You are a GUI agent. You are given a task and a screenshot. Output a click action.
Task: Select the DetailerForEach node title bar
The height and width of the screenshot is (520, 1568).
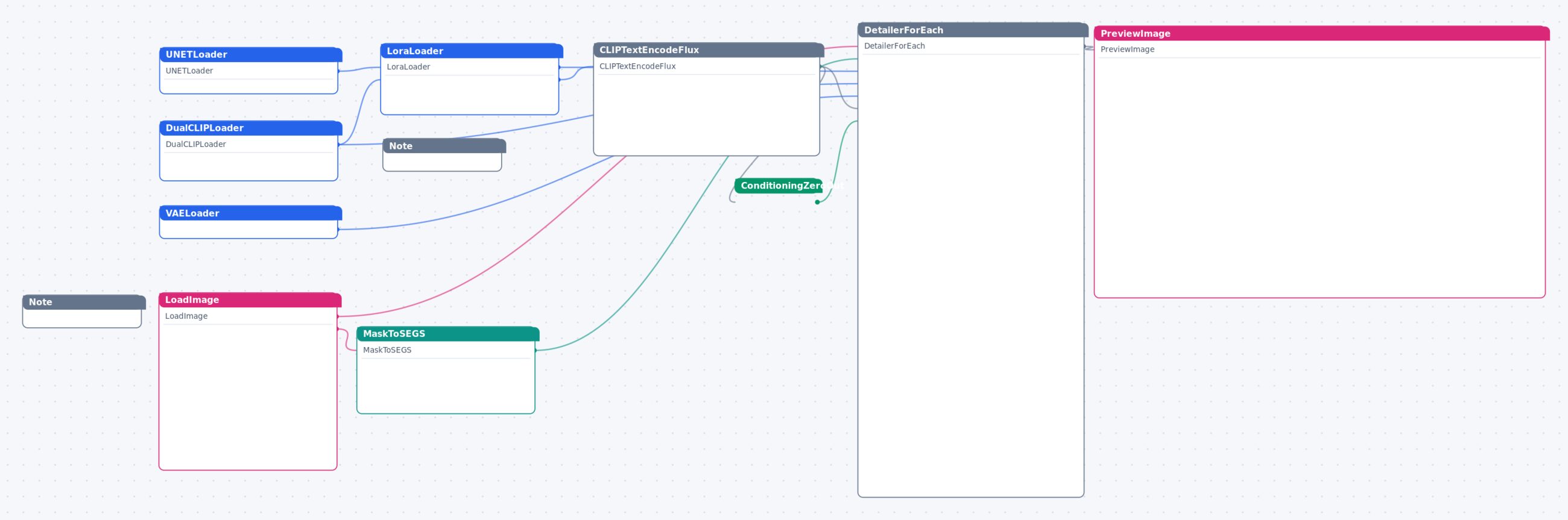[x=972, y=30]
